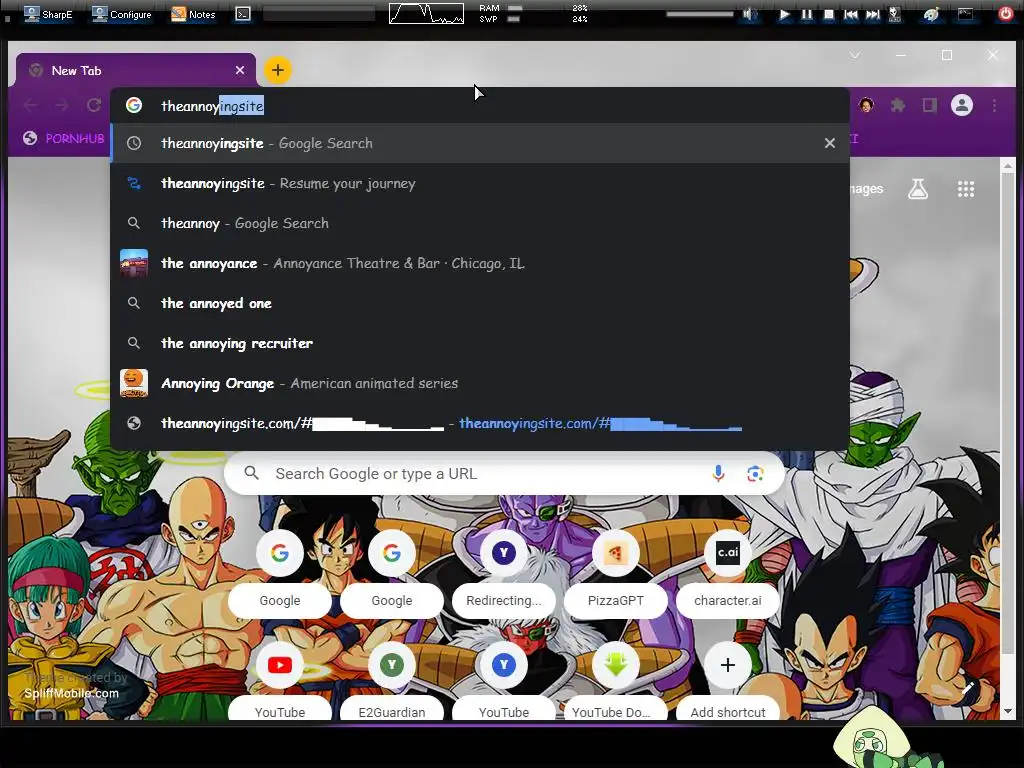Skip to previous track
The width and height of the screenshot is (1024, 768).
click(x=851, y=14)
